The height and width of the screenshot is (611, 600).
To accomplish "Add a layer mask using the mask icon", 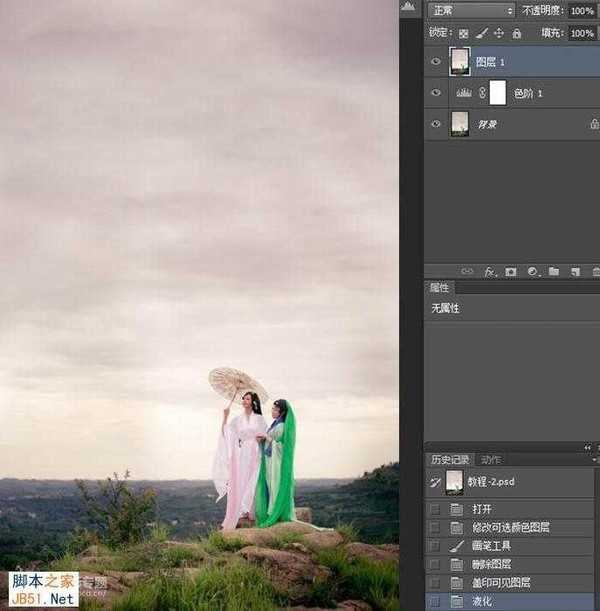I will tap(511, 271).
